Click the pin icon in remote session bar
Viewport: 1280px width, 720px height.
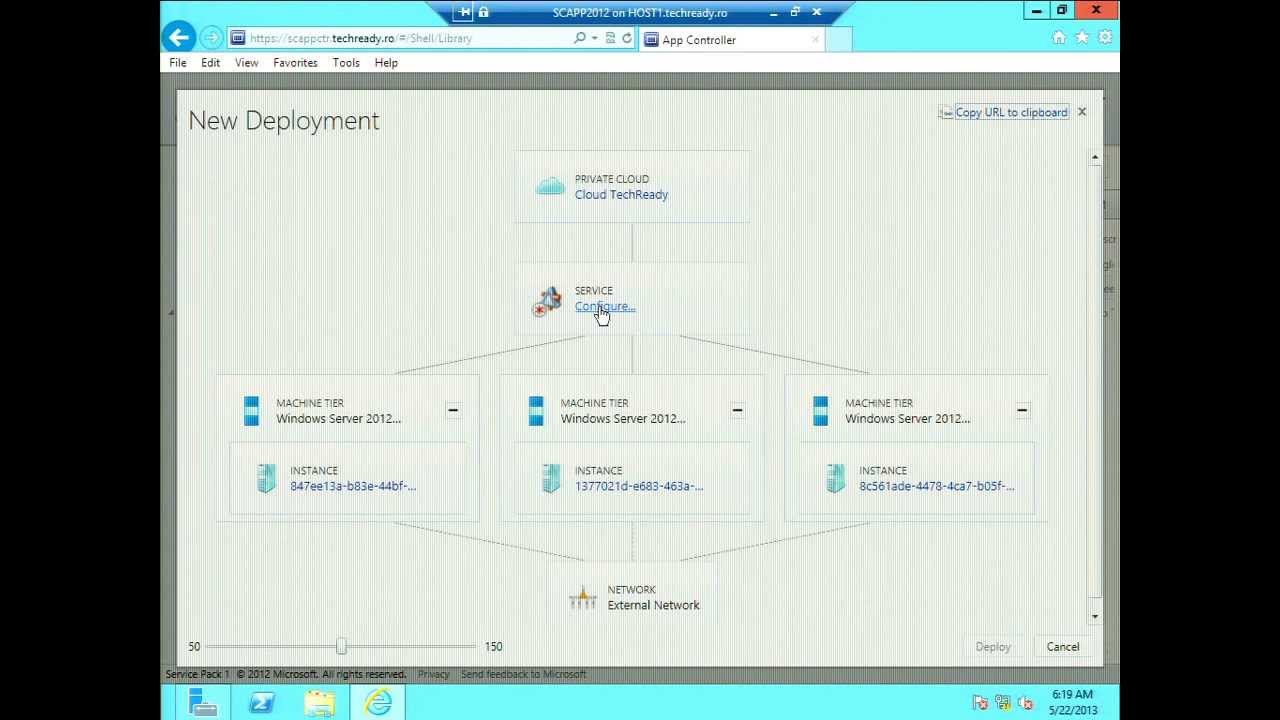(465, 12)
